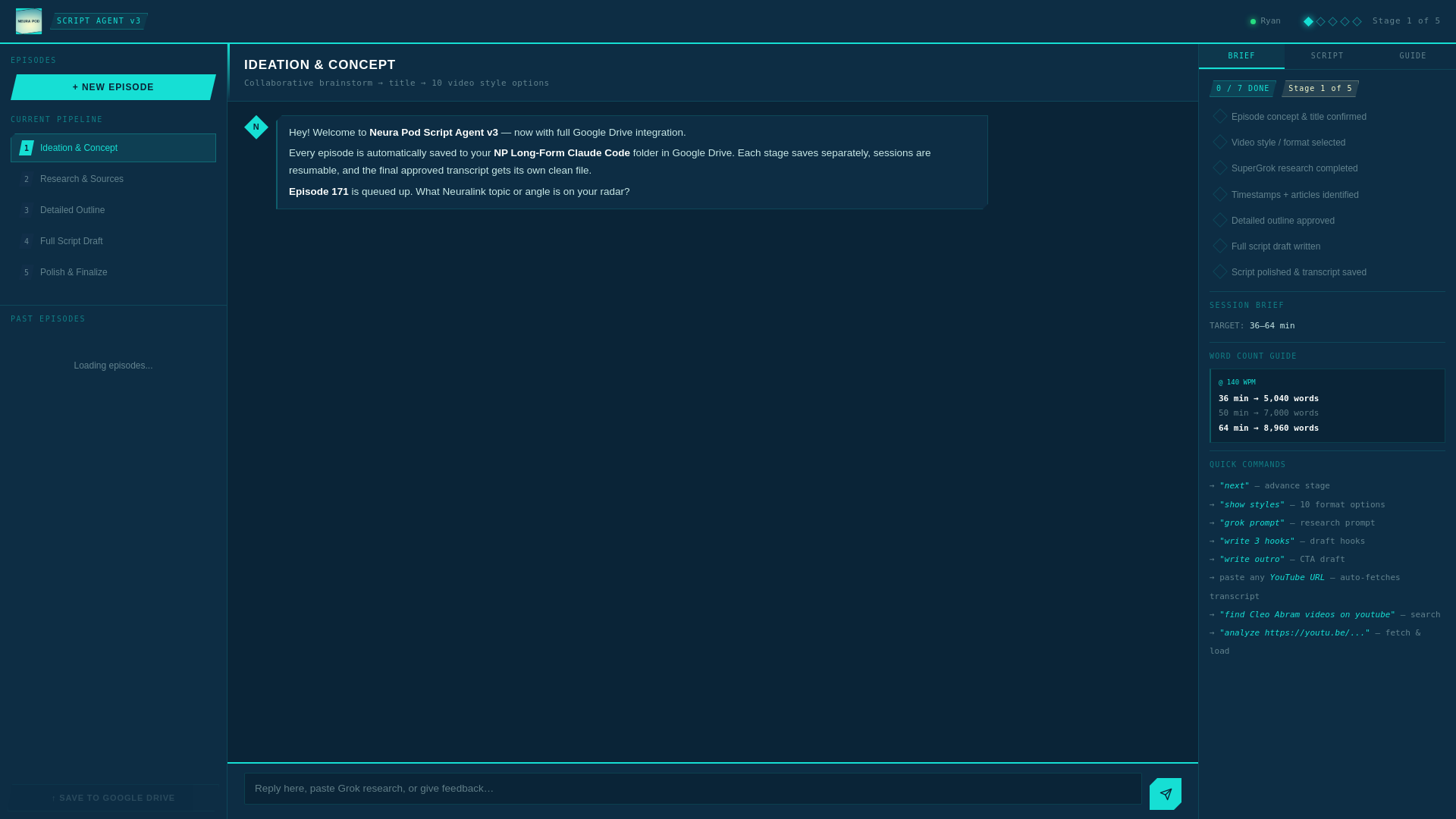Click the '36–64 min' target value
The height and width of the screenshot is (819, 1456).
1272,326
